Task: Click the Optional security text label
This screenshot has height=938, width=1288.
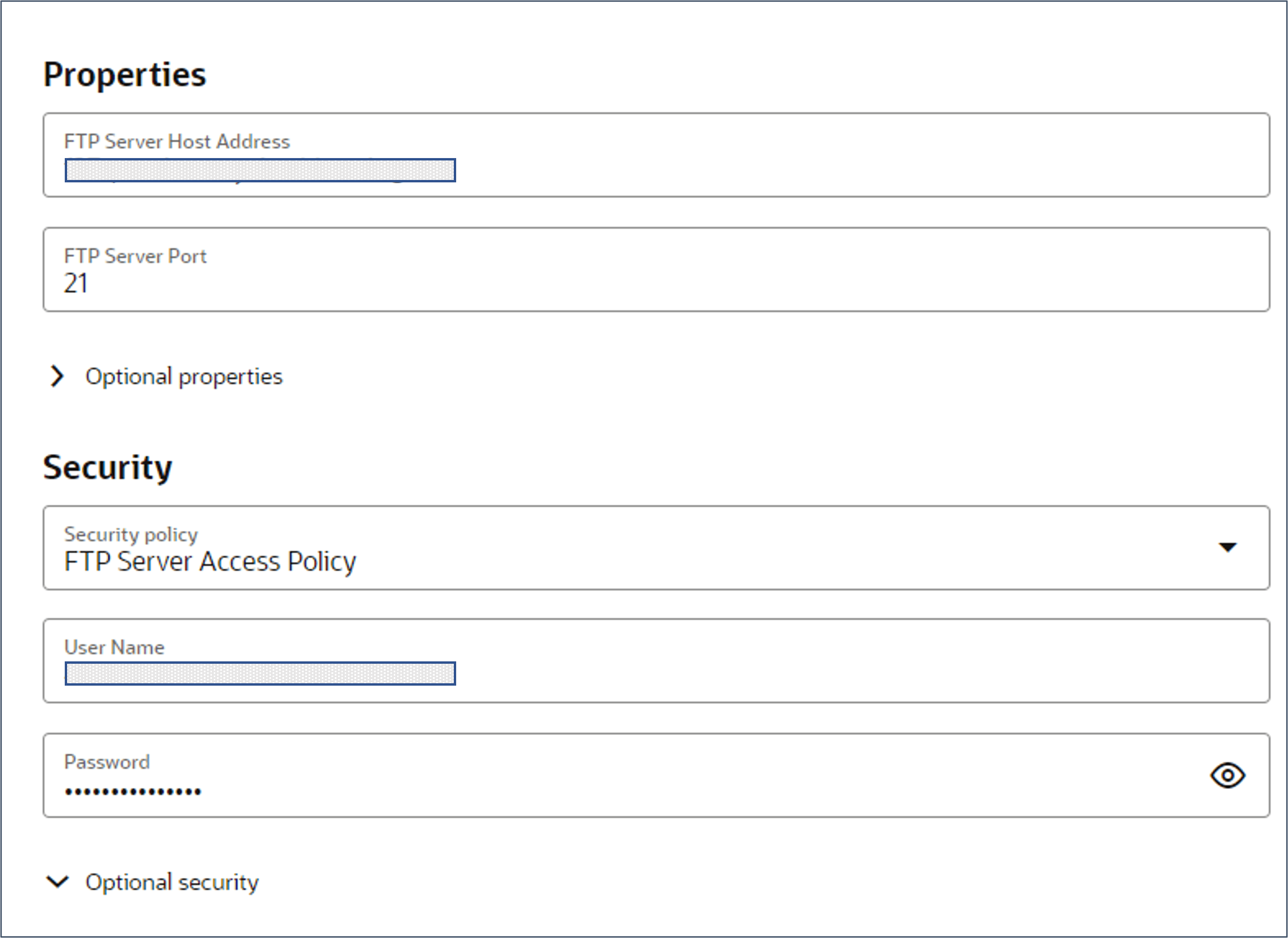Action: [x=171, y=882]
